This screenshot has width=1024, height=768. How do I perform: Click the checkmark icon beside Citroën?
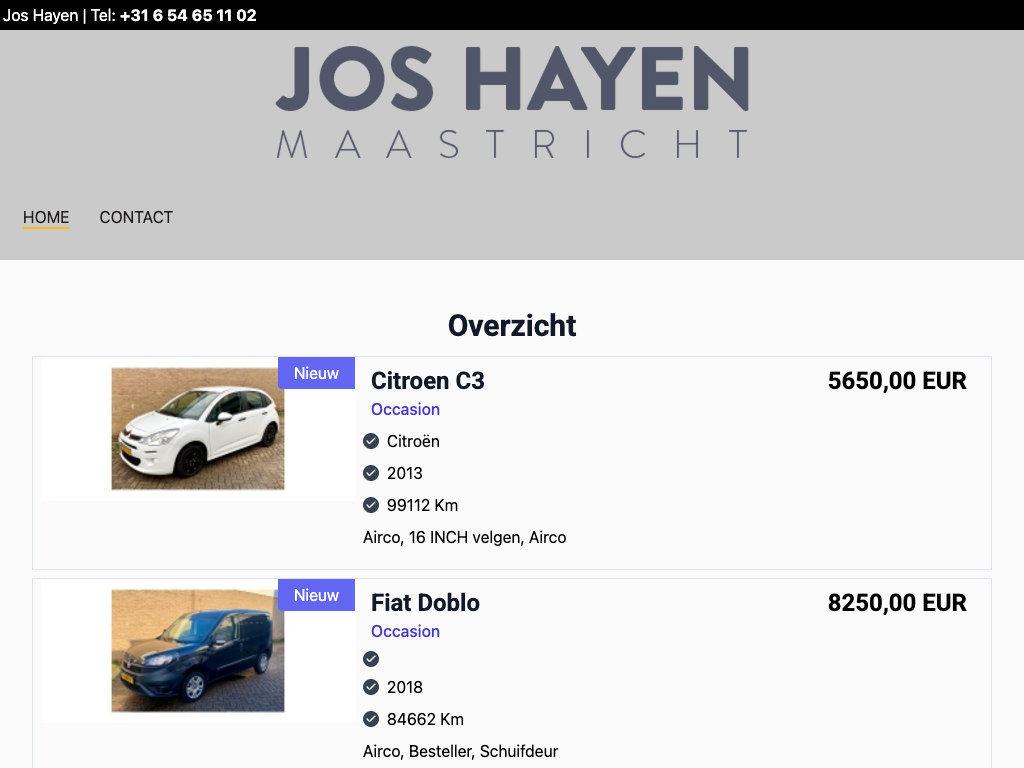click(371, 441)
